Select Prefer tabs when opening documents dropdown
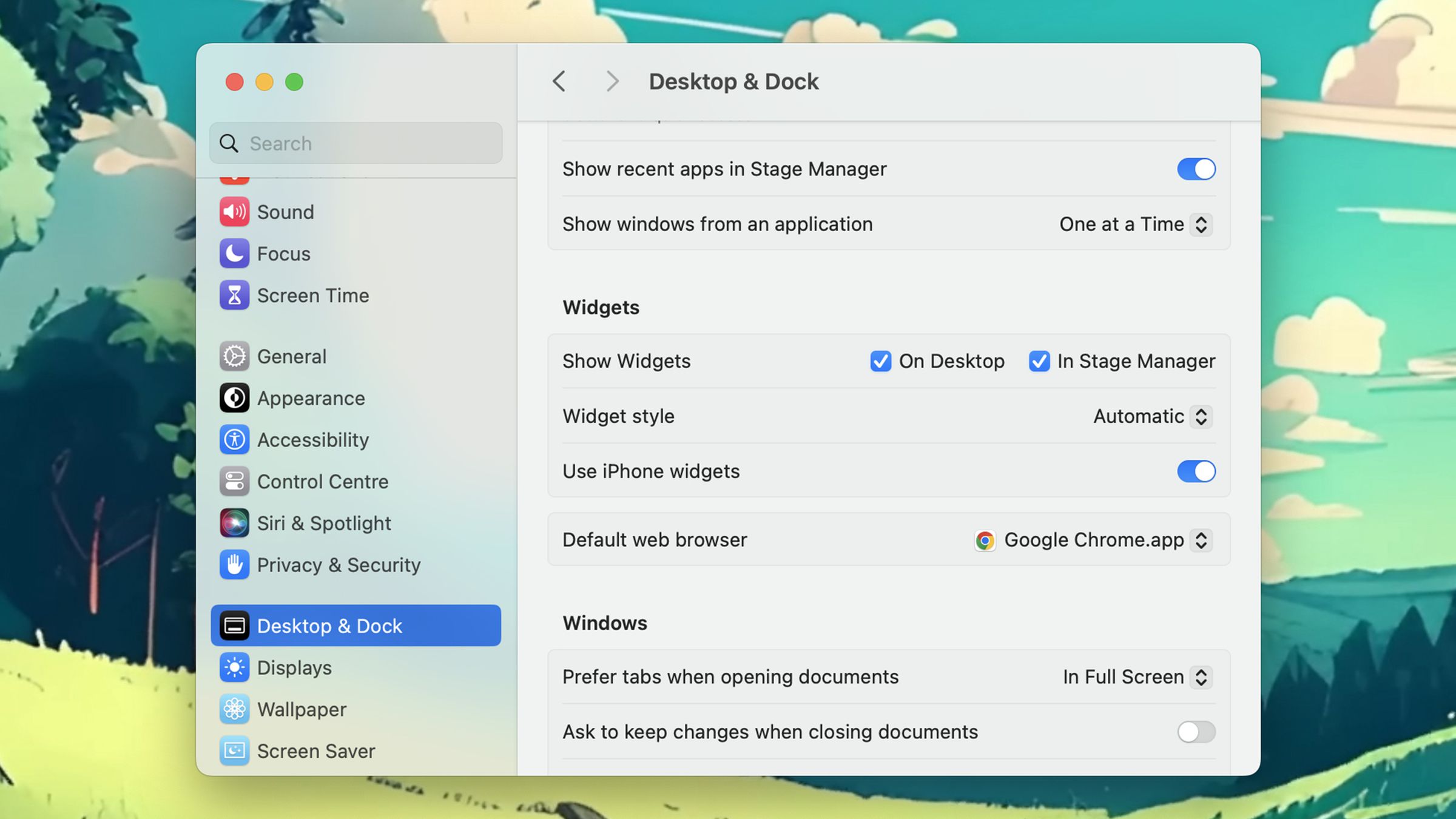The image size is (1456, 819). click(1135, 677)
